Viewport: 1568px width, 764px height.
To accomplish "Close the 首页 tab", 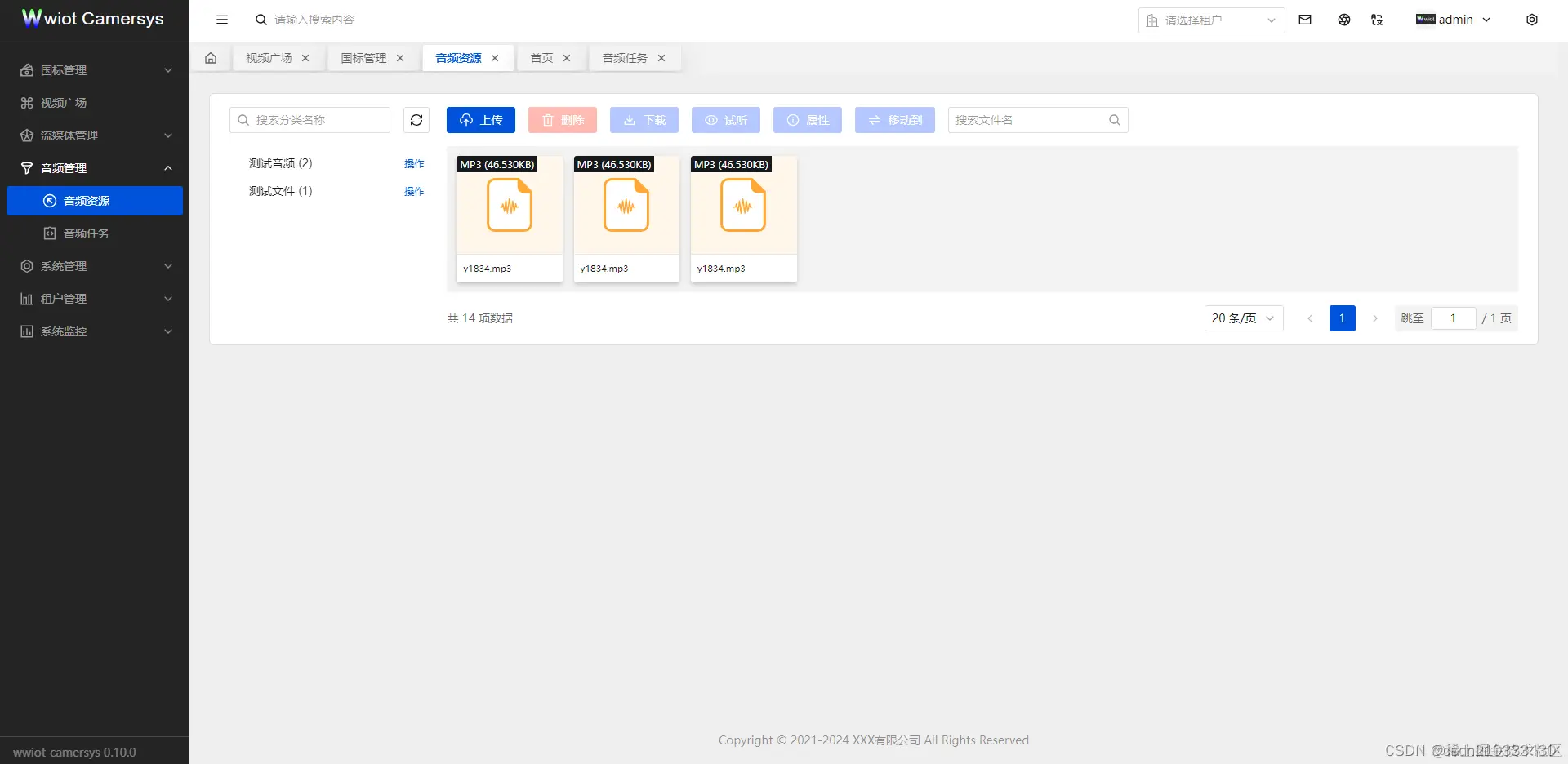I will coord(567,58).
